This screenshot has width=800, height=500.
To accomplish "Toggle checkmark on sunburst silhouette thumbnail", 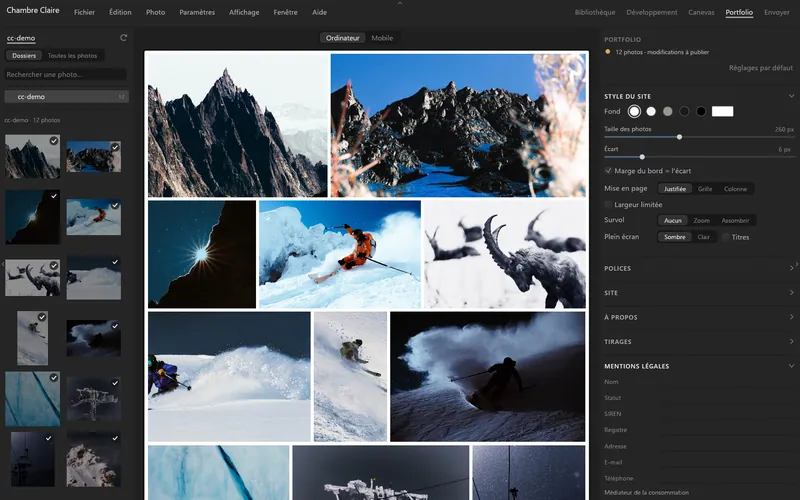I will [54, 196].
